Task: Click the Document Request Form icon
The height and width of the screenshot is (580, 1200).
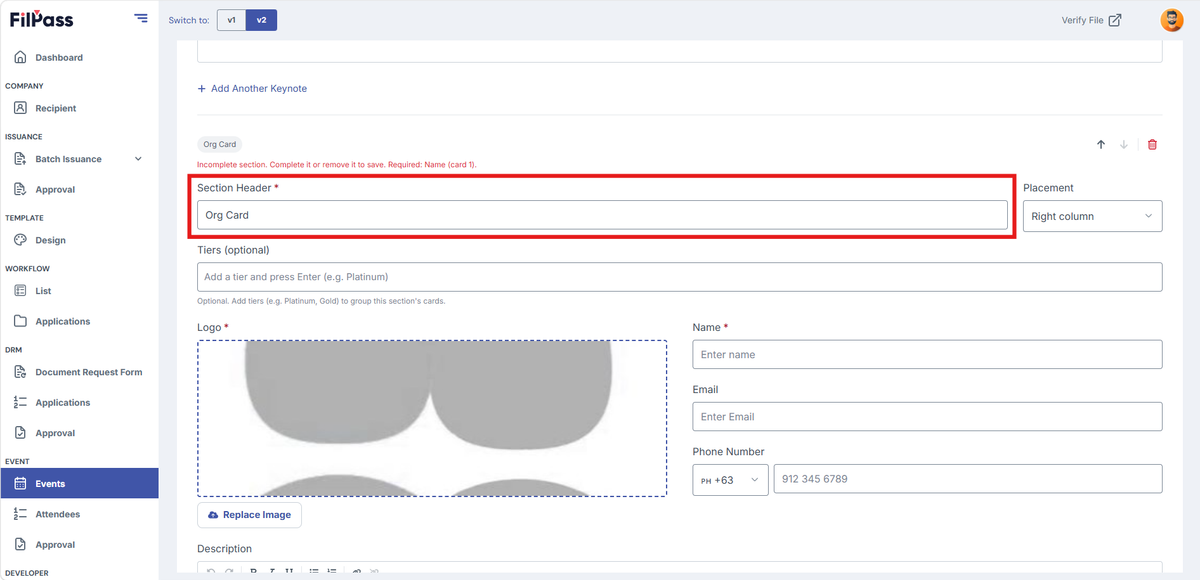Action: [20, 372]
